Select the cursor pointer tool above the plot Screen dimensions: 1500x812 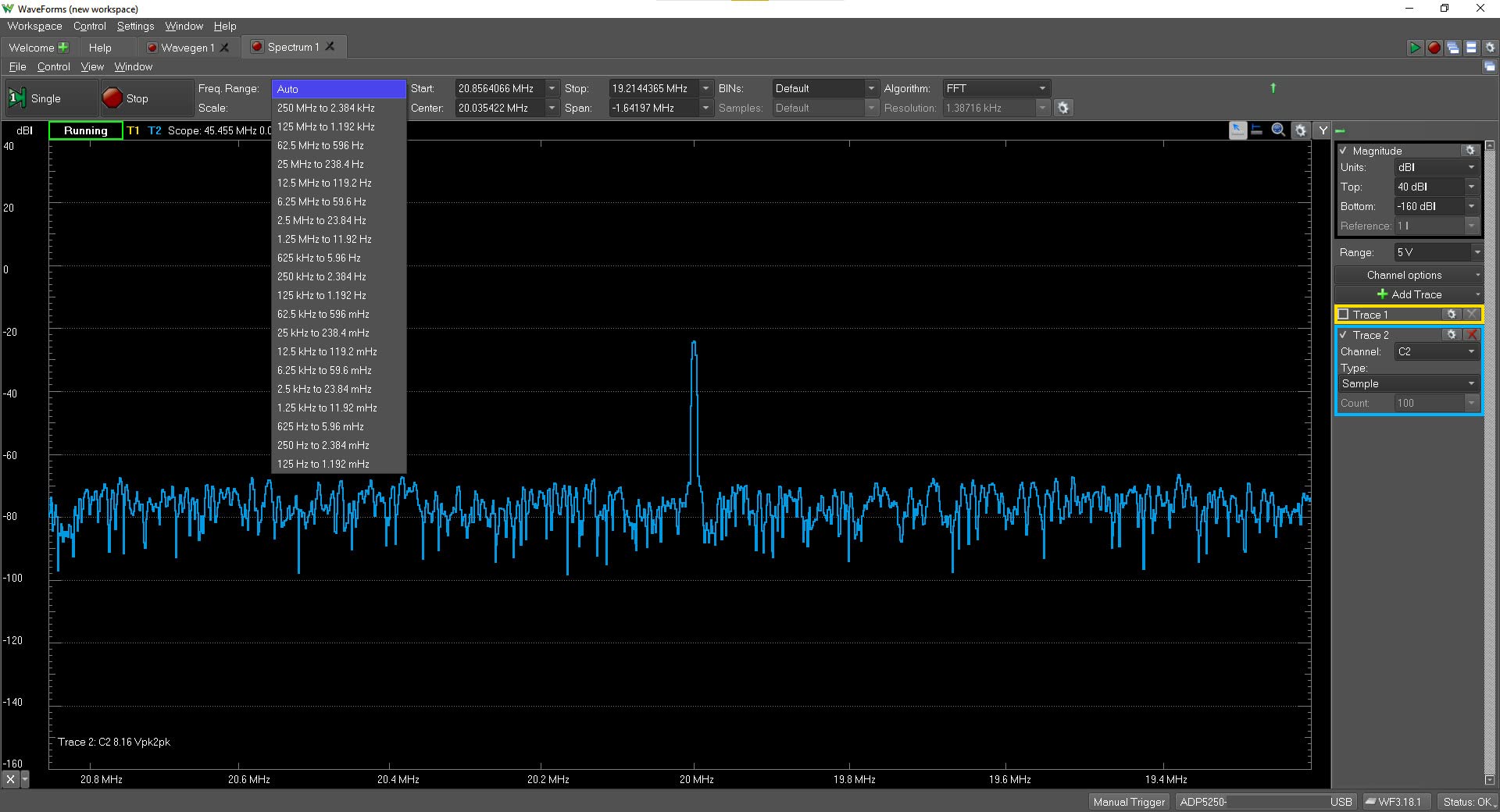1237,130
